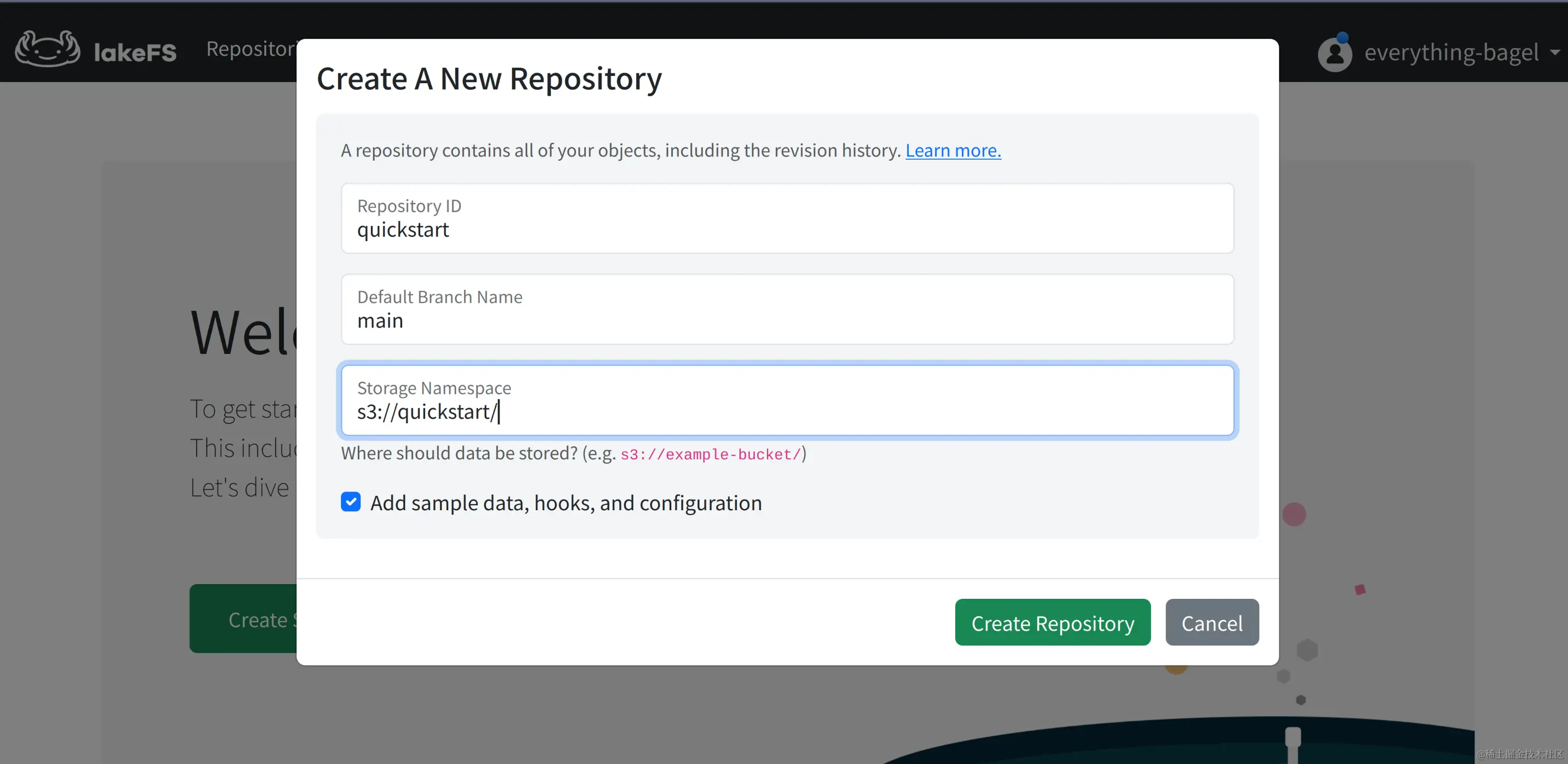Click the lakeFS axolotl logo icon
This screenshot has width=1568, height=764.
48,49
